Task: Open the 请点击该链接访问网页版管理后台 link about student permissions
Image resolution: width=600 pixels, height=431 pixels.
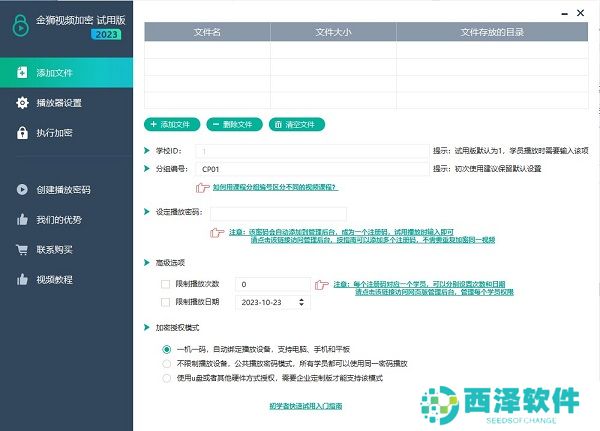Action: coord(434,292)
